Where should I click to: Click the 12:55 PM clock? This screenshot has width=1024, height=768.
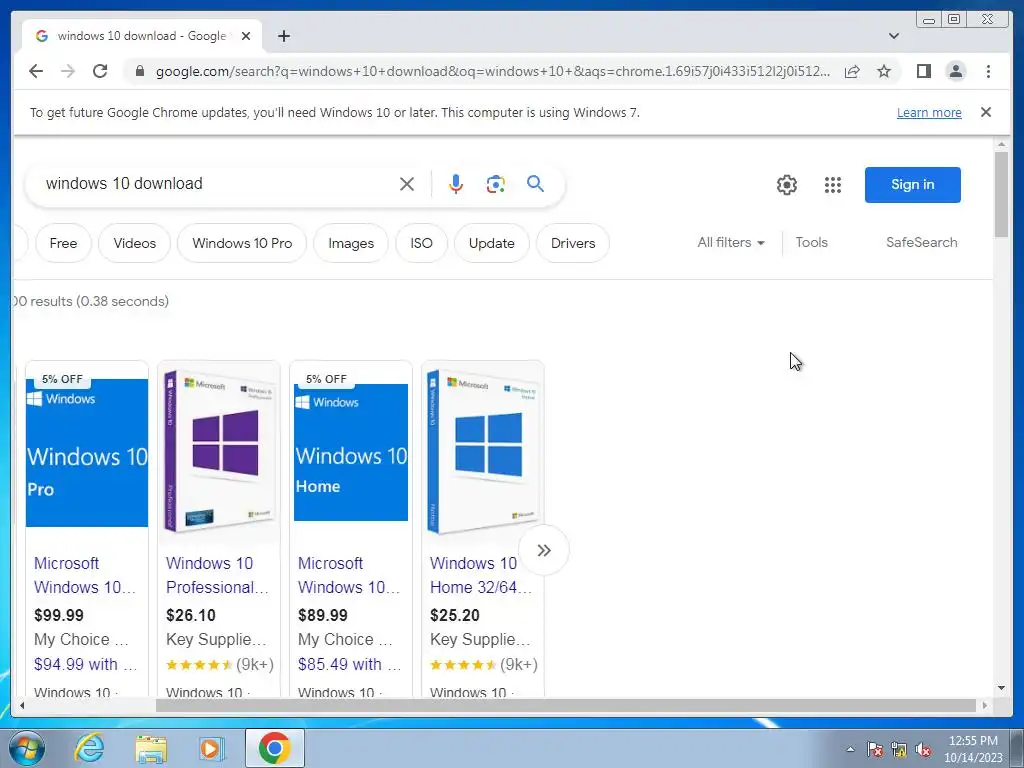coord(972,741)
